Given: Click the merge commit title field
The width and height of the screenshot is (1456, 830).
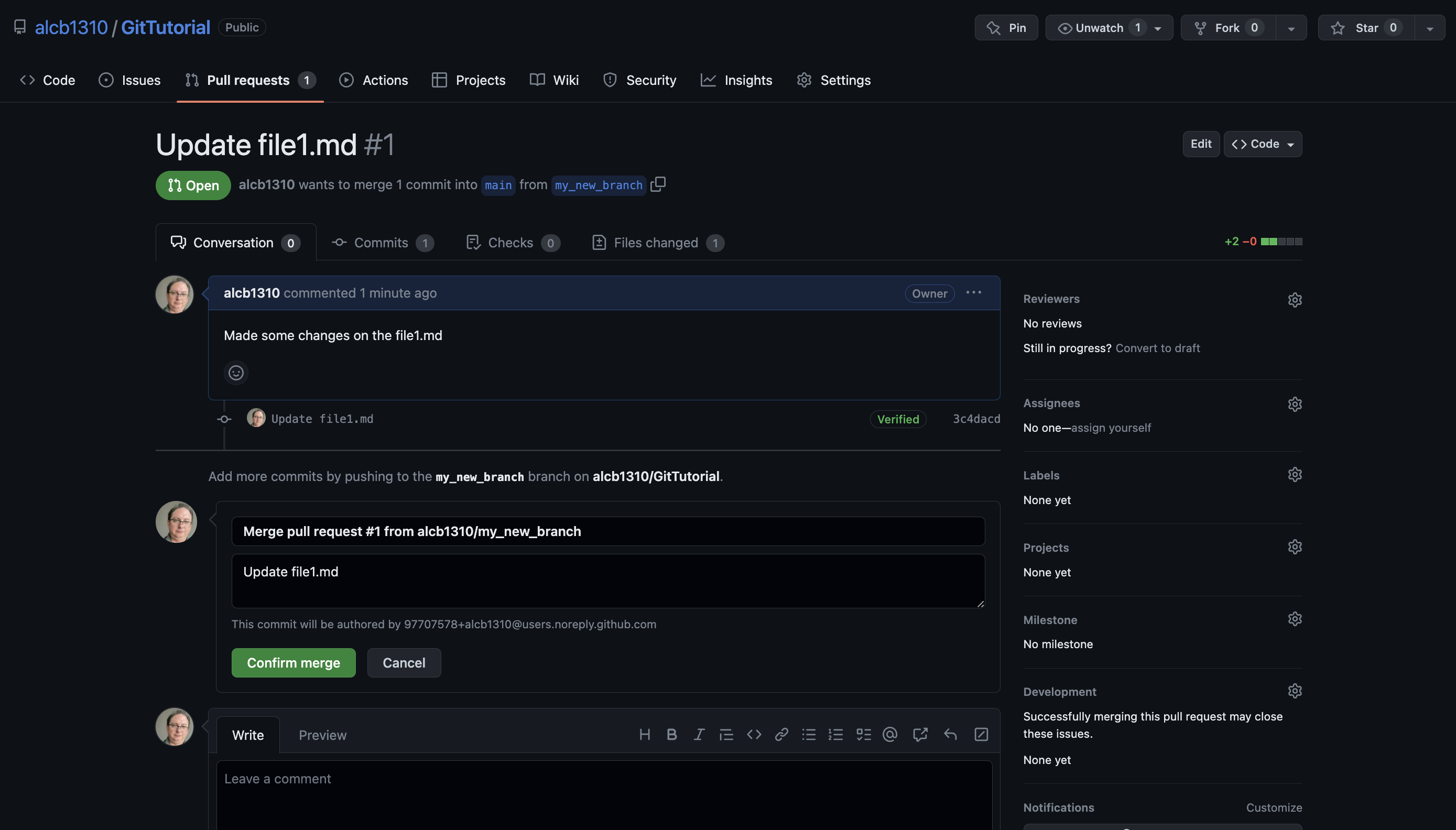Looking at the screenshot, I should coord(607,531).
